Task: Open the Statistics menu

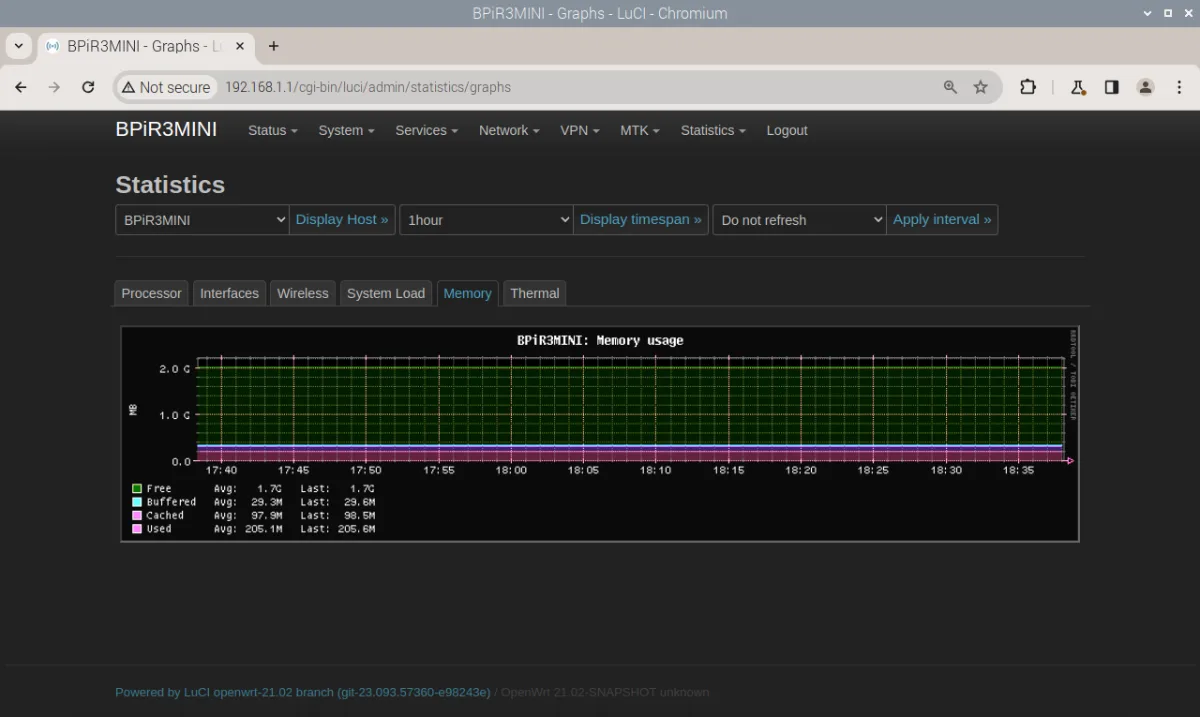Action: click(x=713, y=130)
